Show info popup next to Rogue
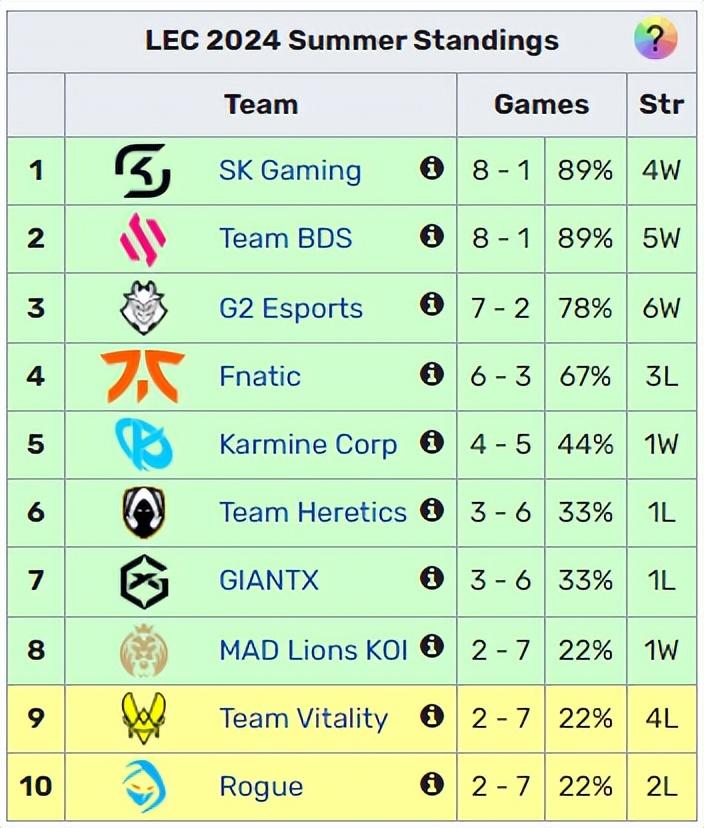Viewport: 704px width, 828px height. [432, 784]
